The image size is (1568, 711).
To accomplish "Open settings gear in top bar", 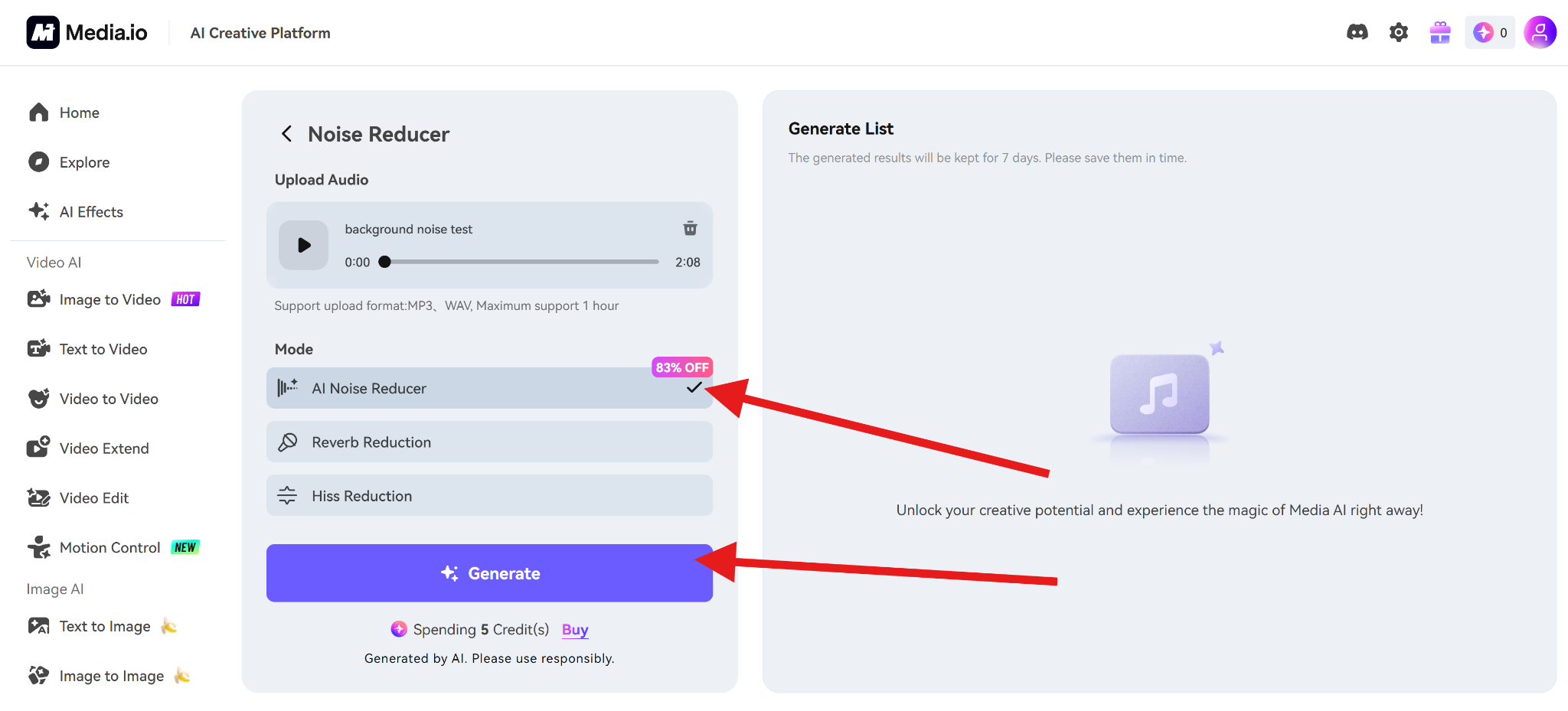I will 1398,32.
